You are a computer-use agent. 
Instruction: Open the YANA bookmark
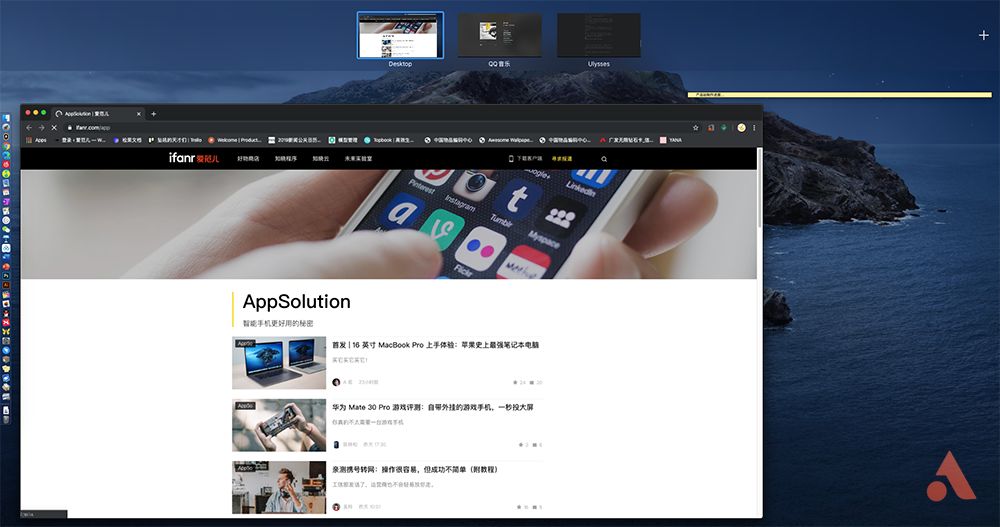671,140
